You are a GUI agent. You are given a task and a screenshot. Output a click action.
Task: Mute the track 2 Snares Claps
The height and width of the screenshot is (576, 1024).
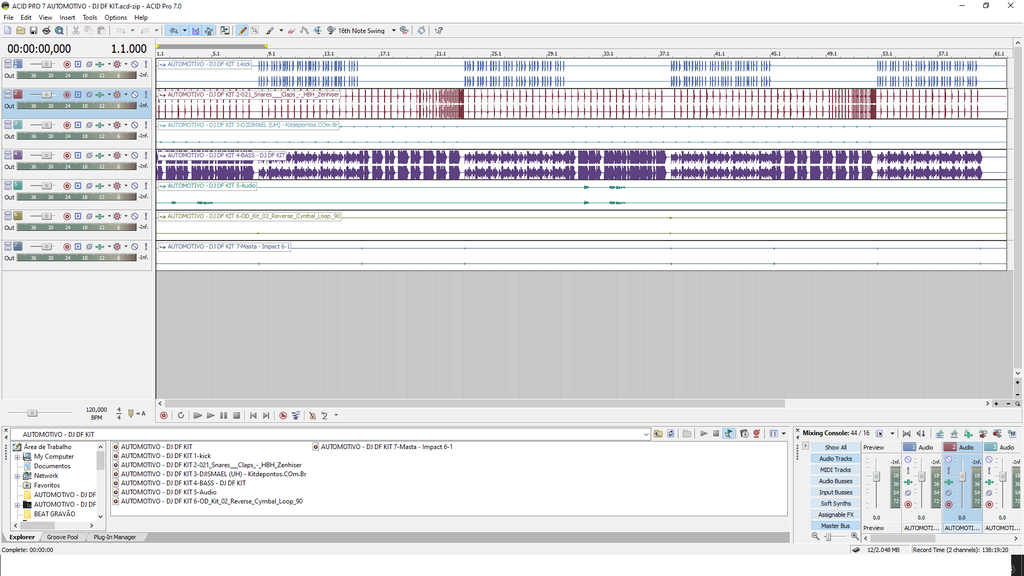coord(135,95)
